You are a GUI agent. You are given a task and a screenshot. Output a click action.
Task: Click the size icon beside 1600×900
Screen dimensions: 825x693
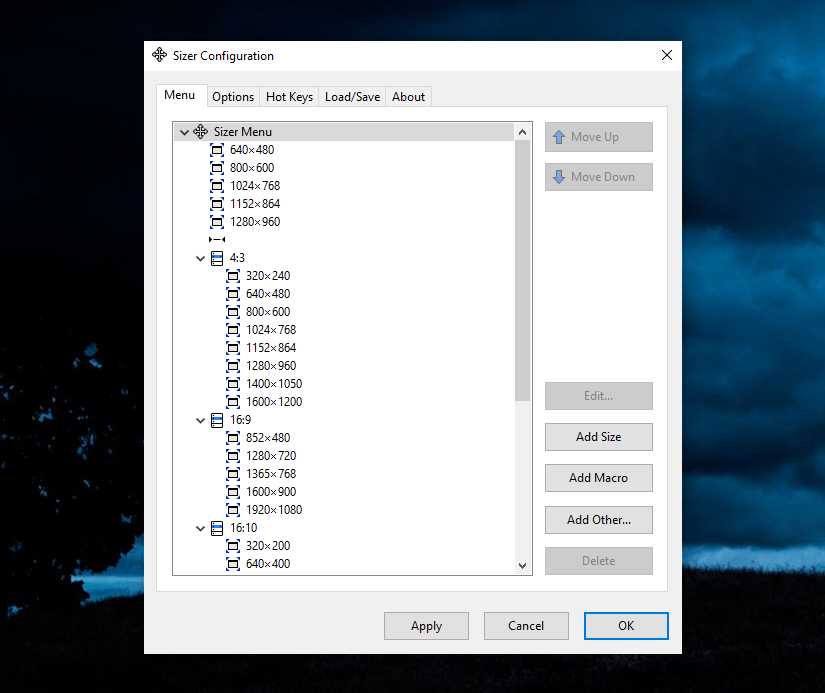[x=233, y=491]
